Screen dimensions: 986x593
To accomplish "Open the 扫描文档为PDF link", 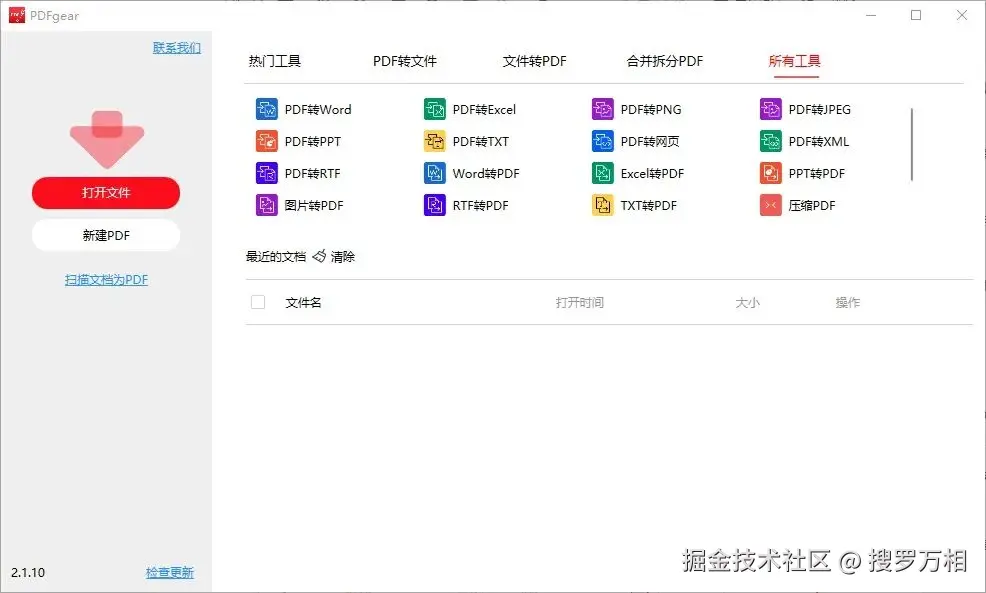I will click(x=106, y=279).
